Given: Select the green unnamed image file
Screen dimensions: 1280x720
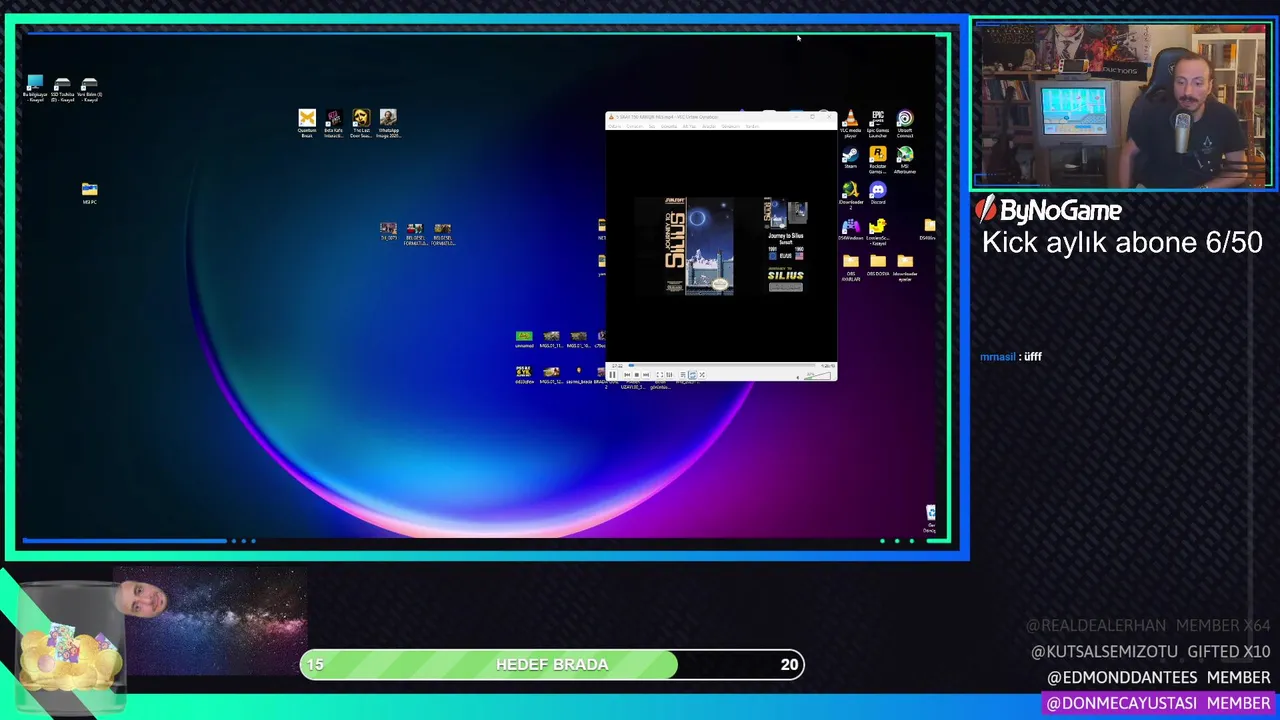Looking at the screenshot, I should tap(523, 339).
